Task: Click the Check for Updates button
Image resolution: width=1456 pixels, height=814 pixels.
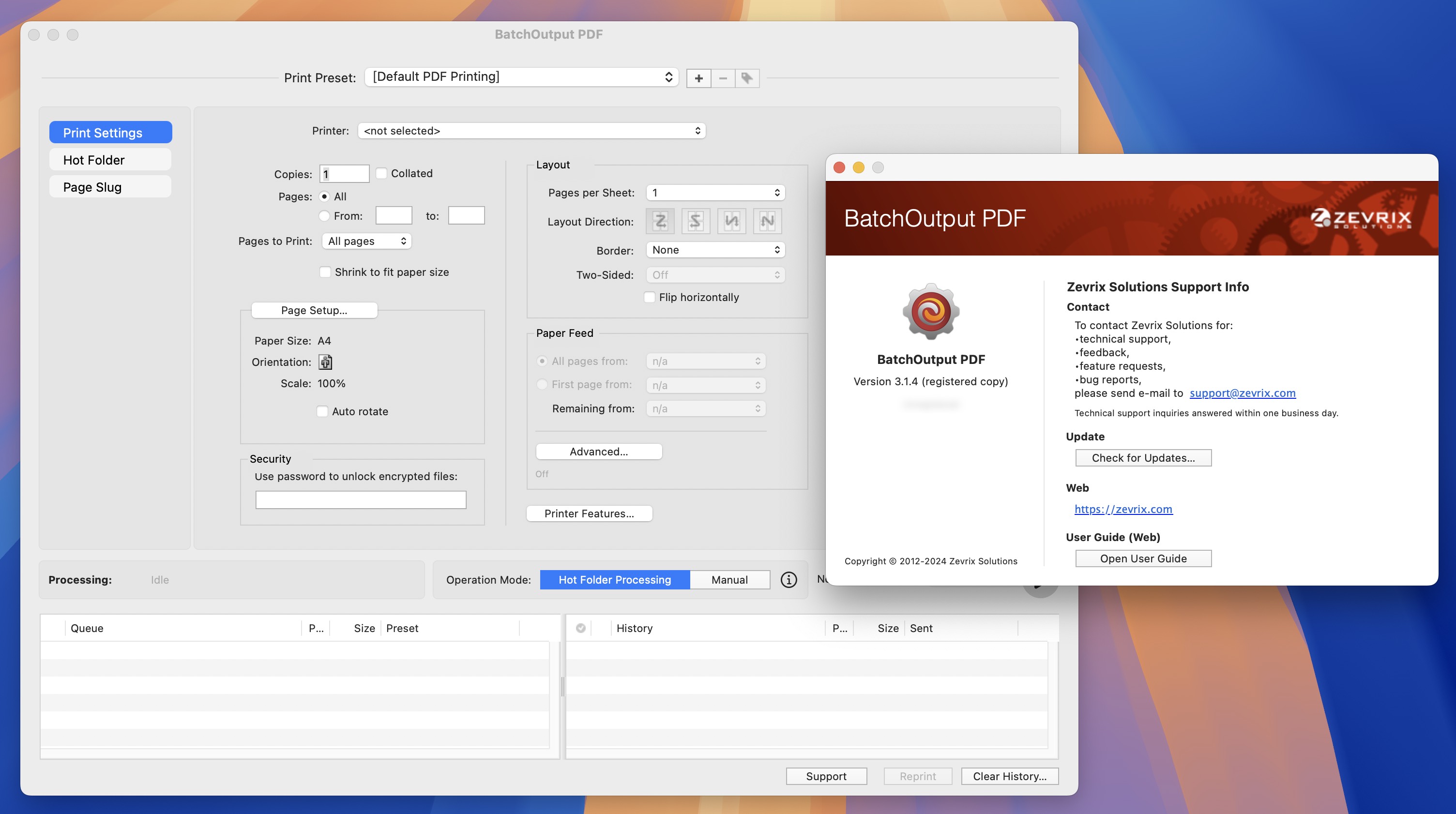Action: [x=1143, y=457]
